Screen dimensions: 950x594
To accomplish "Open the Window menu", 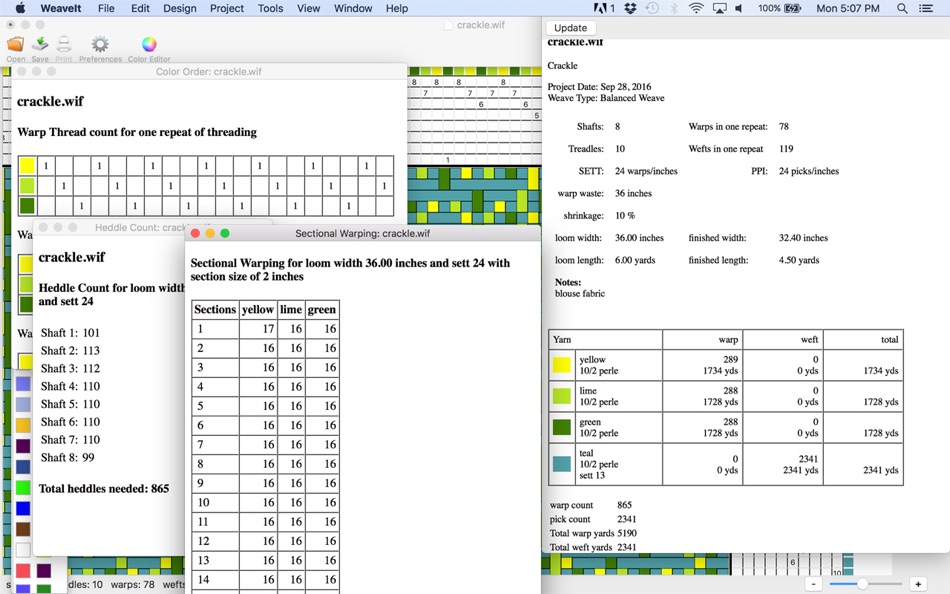I will tap(353, 8).
